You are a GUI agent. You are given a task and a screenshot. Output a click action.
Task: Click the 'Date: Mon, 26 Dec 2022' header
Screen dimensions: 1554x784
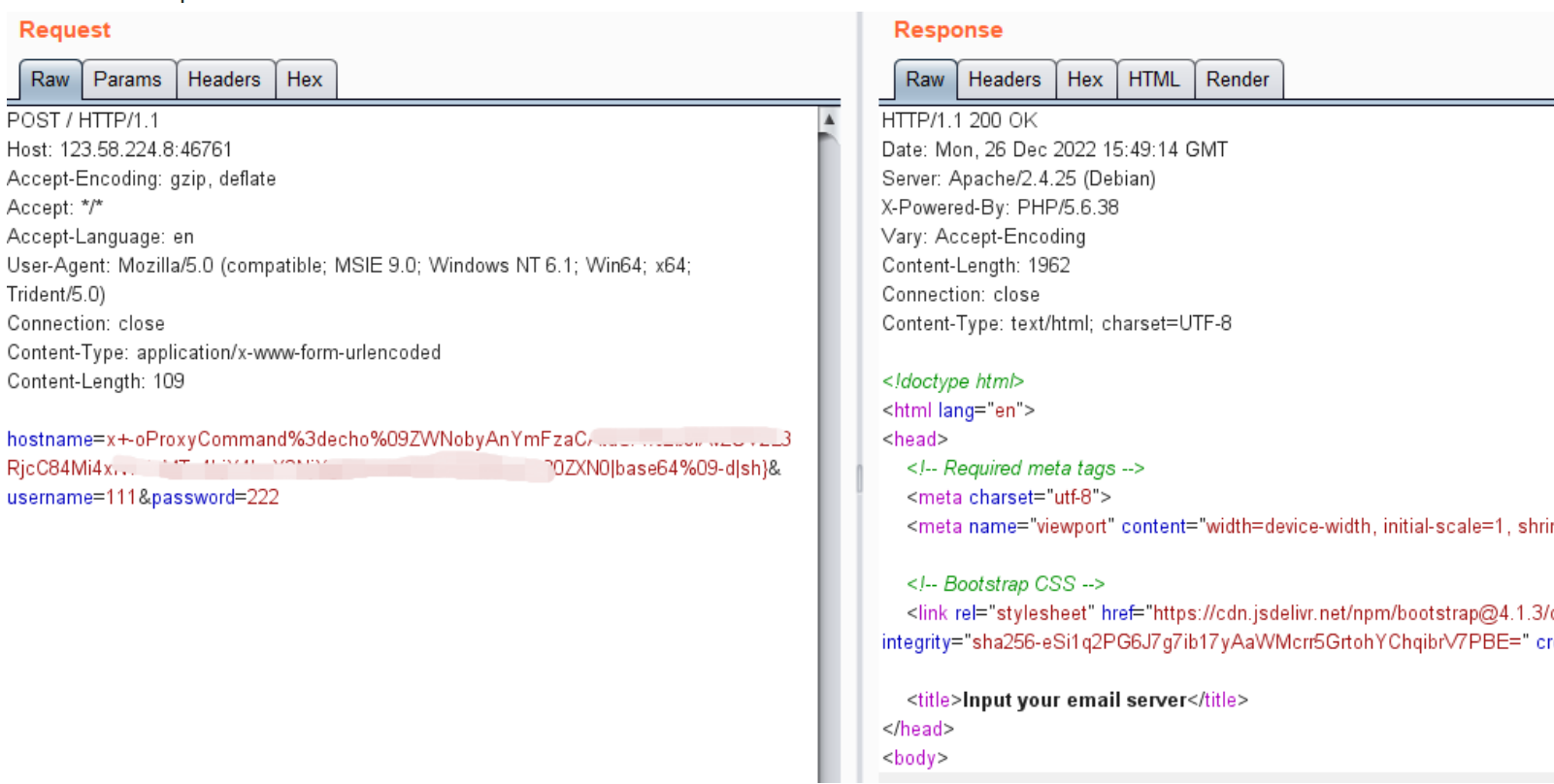click(1054, 149)
